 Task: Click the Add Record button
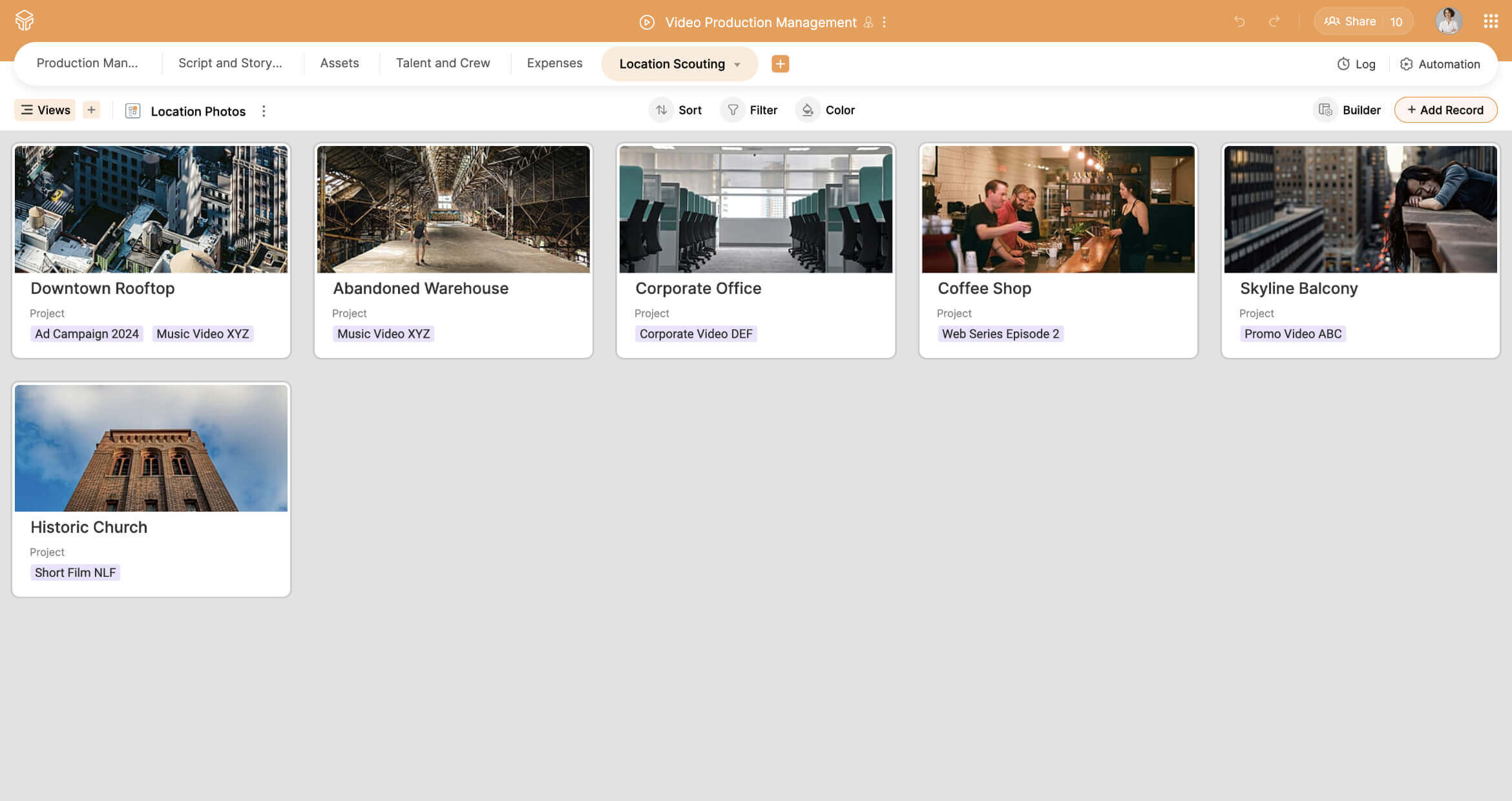[1445, 110]
